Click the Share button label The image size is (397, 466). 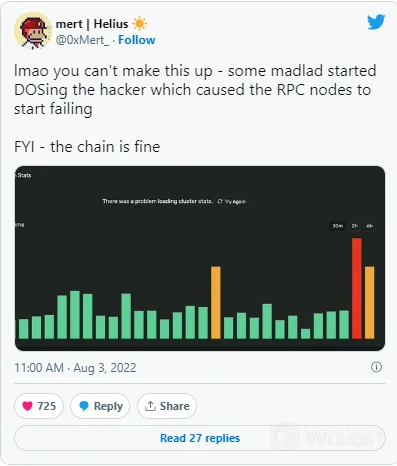click(174, 406)
